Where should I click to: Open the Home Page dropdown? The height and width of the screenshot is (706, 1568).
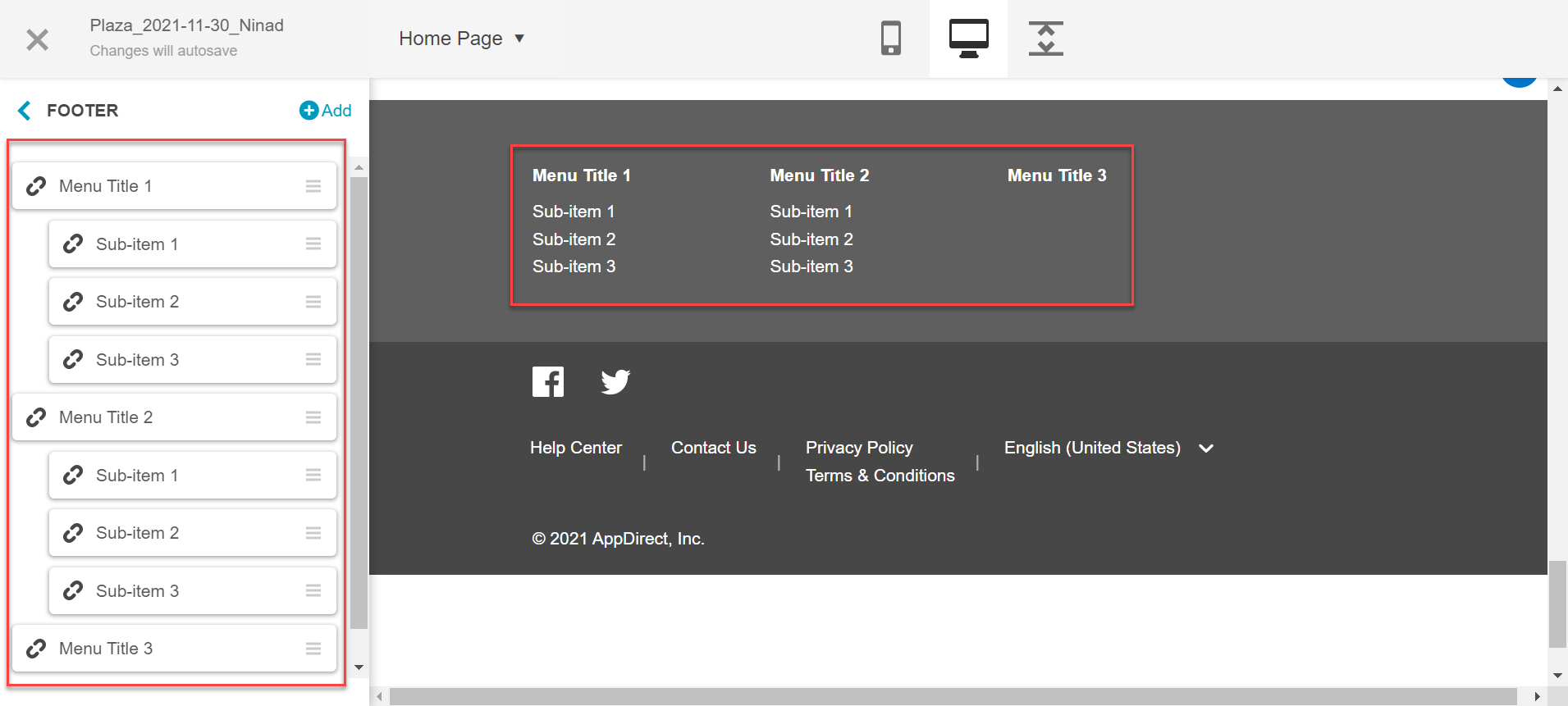461,39
